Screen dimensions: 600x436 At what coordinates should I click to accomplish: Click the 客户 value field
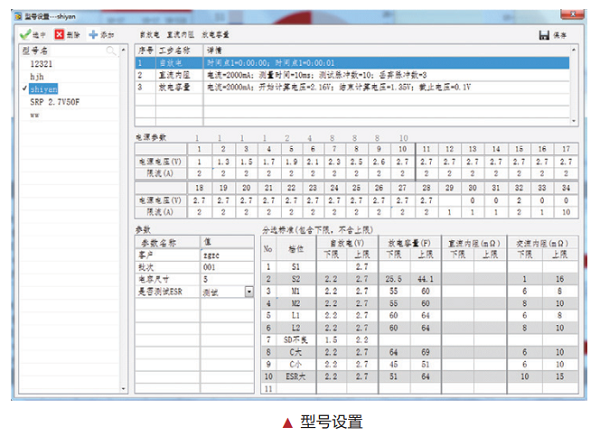tap(227, 255)
